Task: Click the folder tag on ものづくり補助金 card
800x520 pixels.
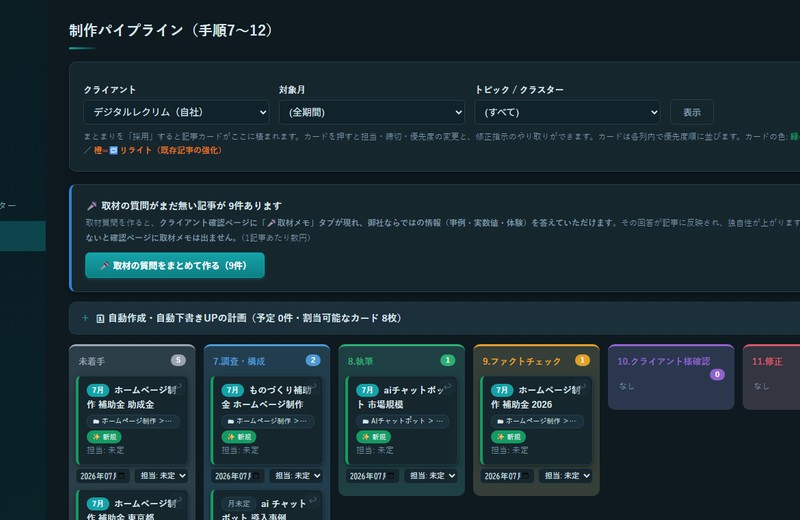Action: [x=268, y=421]
